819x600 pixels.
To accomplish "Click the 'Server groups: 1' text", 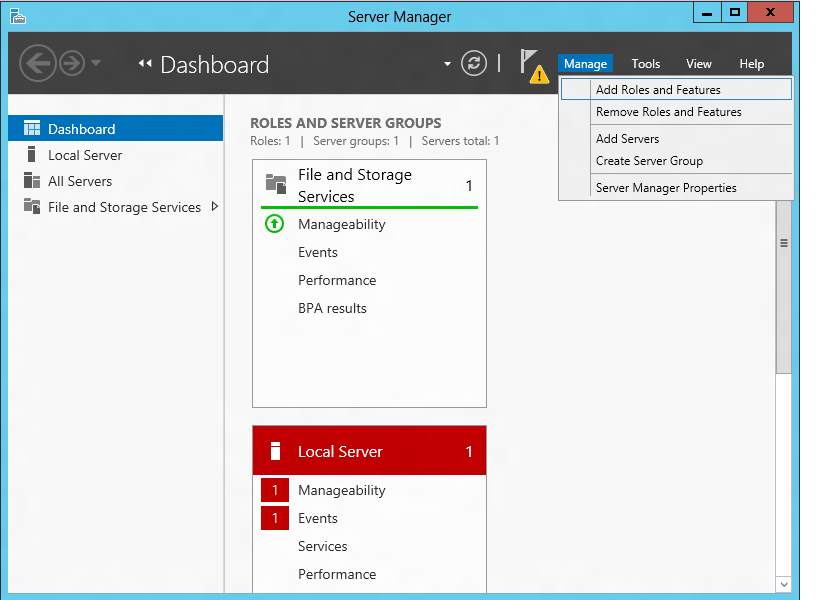I will pyautogui.click(x=356, y=141).
